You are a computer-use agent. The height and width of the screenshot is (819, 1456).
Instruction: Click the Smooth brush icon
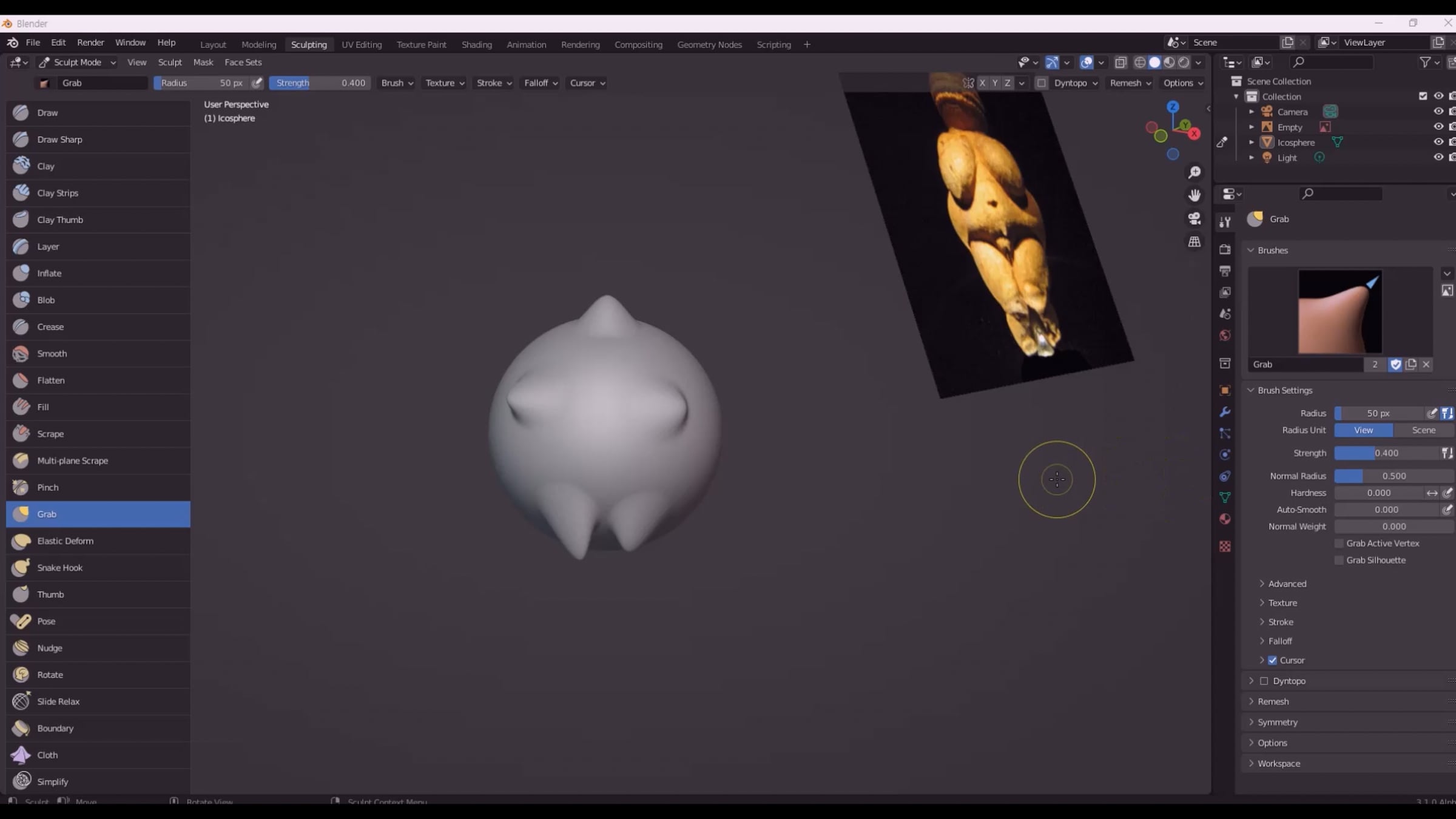(x=21, y=353)
